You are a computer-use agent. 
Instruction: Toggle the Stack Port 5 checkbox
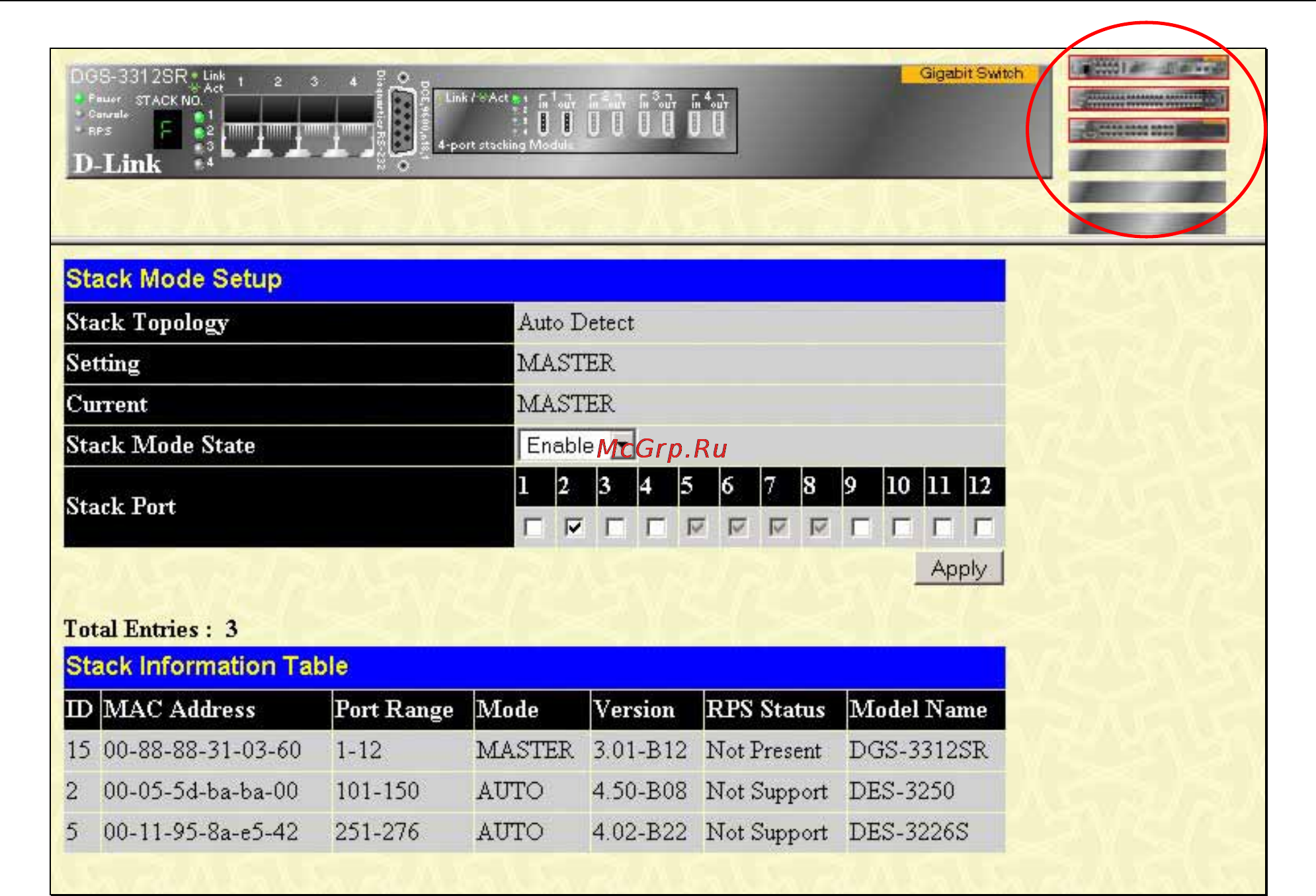click(696, 527)
